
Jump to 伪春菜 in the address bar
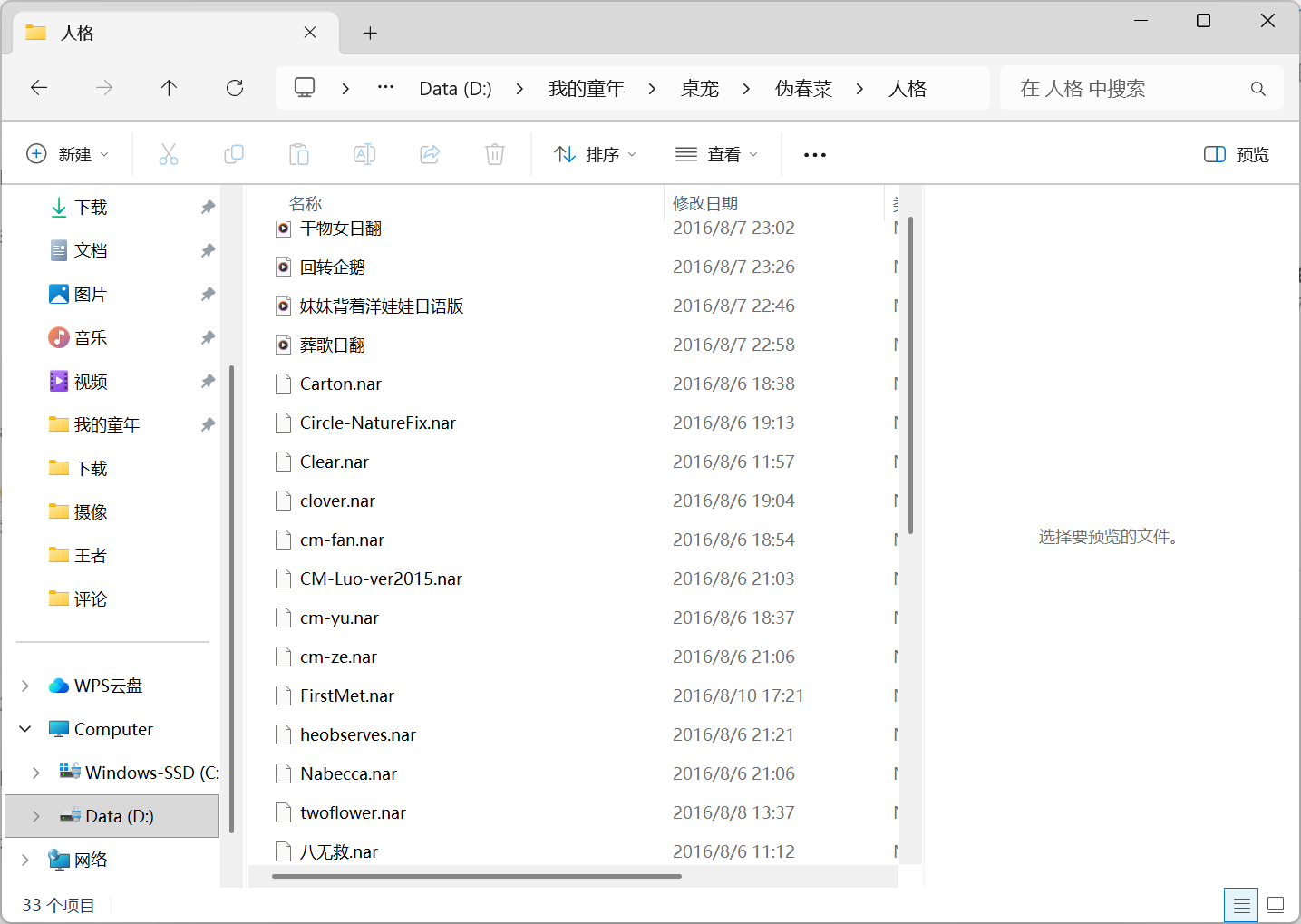pyautogui.click(x=803, y=89)
